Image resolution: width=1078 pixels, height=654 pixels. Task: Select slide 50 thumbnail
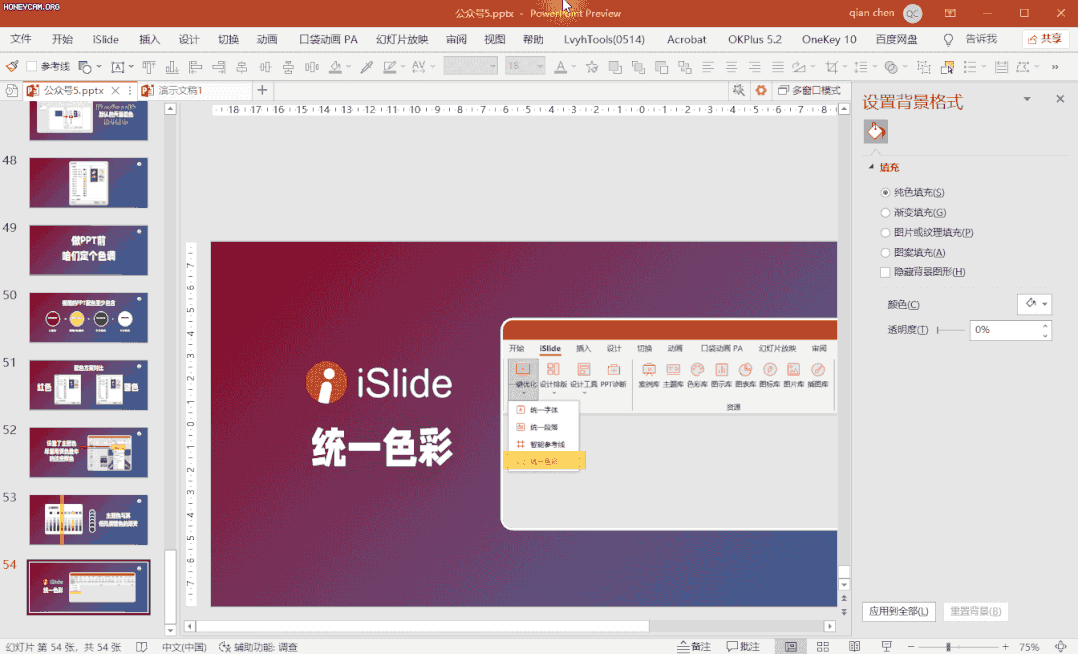pyautogui.click(x=89, y=318)
